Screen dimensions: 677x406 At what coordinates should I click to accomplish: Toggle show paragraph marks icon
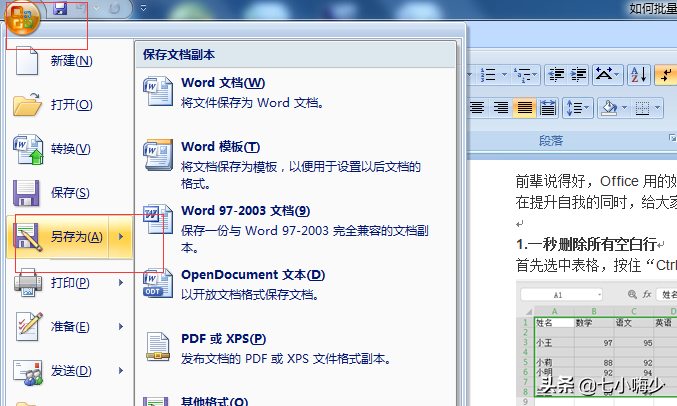(x=666, y=75)
